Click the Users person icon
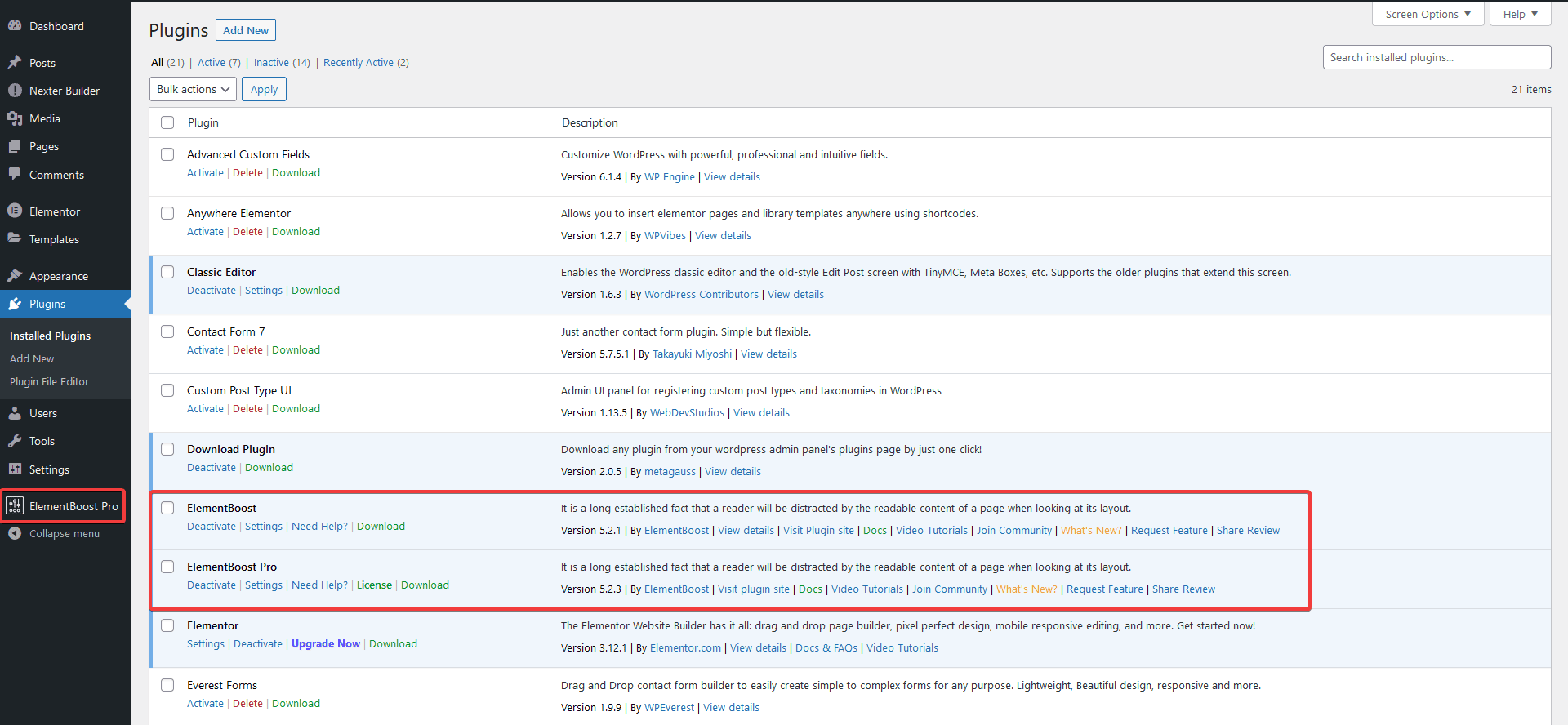The image size is (1568, 725). [x=15, y=413]
